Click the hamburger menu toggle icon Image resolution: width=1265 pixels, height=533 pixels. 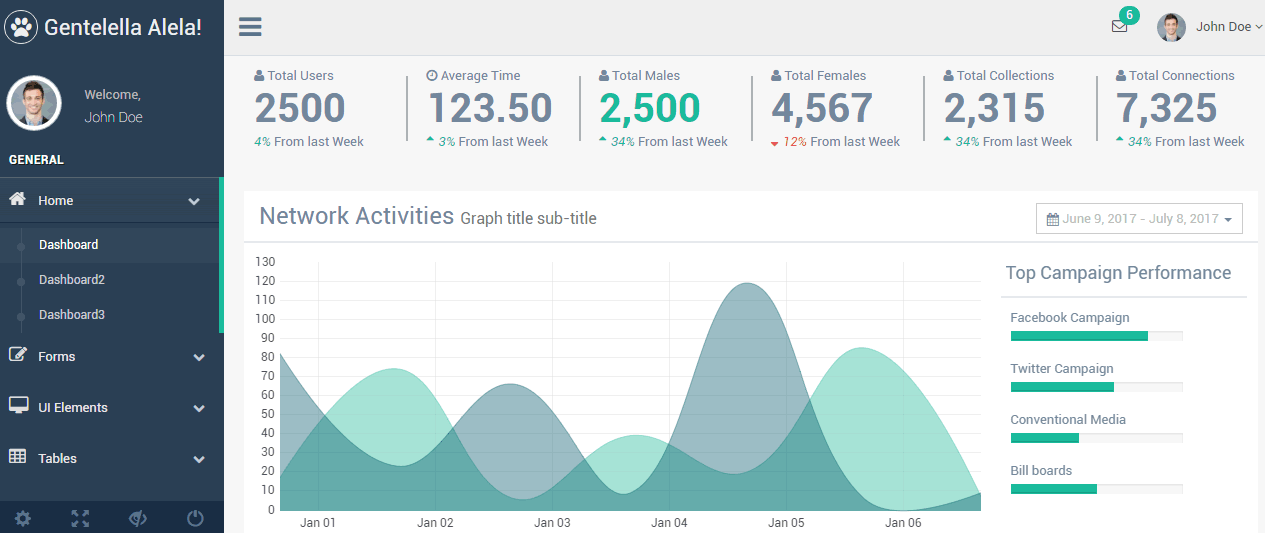[x=250, y=27]
